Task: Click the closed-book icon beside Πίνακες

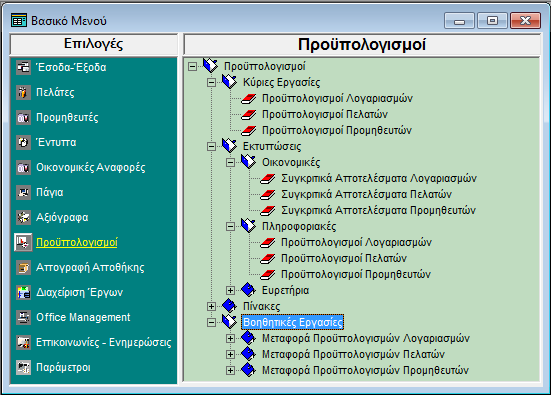Action: click(229, 305)
